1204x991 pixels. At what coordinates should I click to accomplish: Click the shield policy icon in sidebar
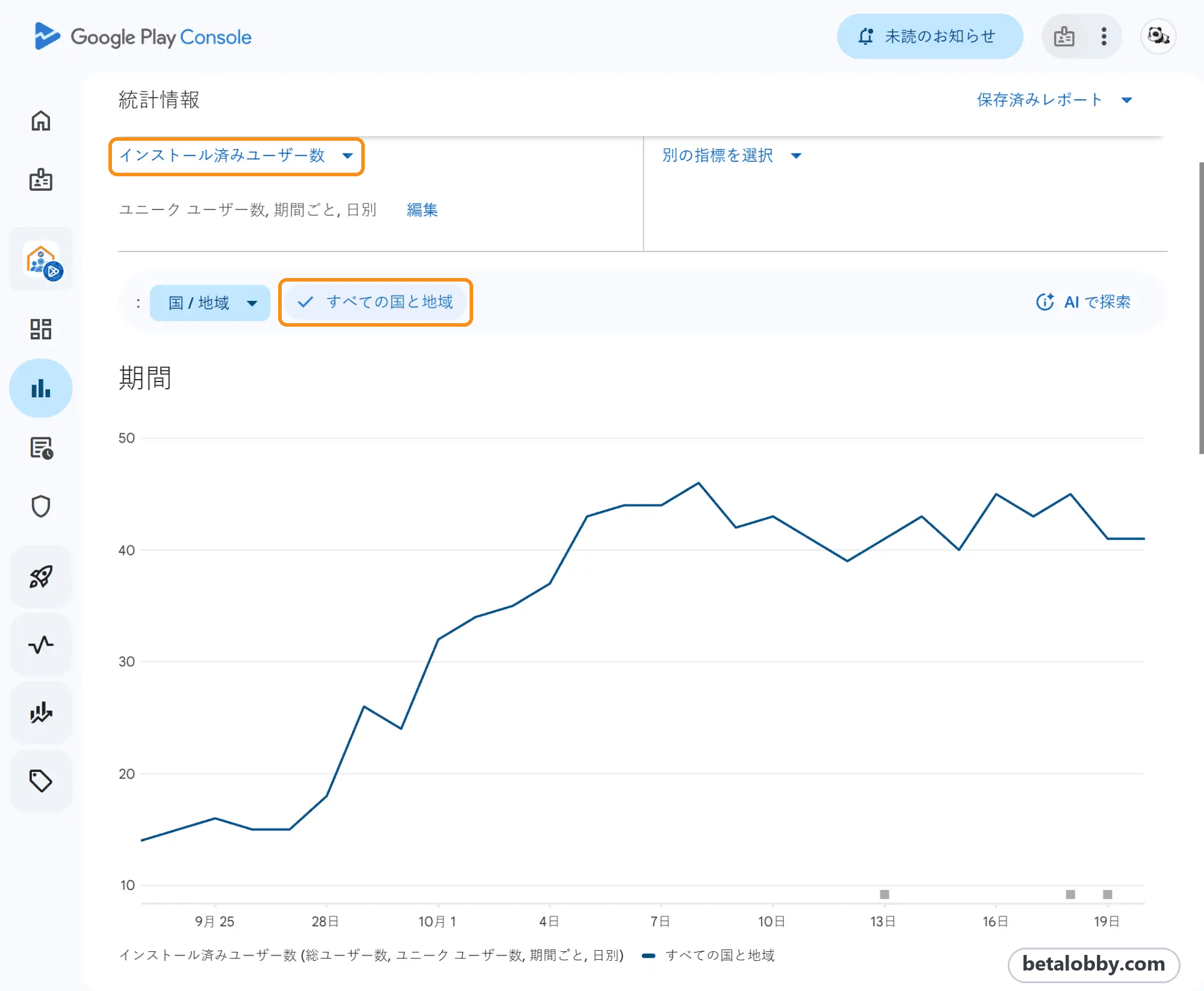[x=41, y=507]
